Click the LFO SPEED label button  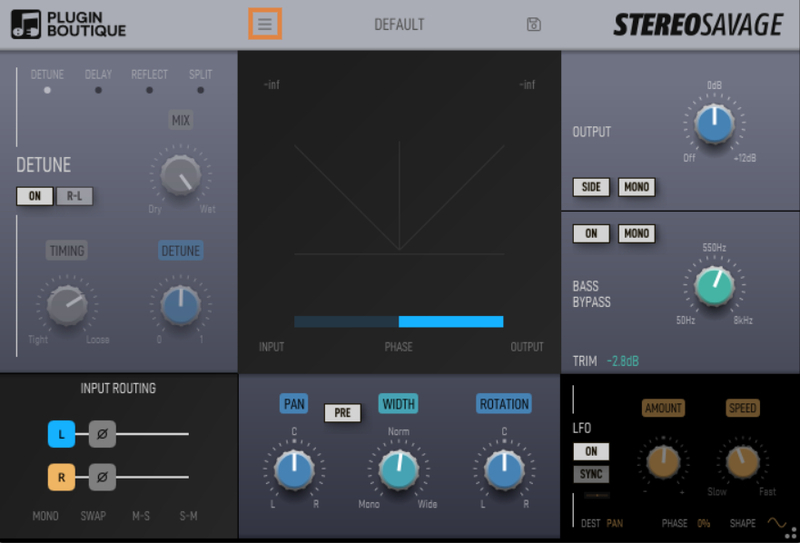pyautogui.click(x=742, y=408)
